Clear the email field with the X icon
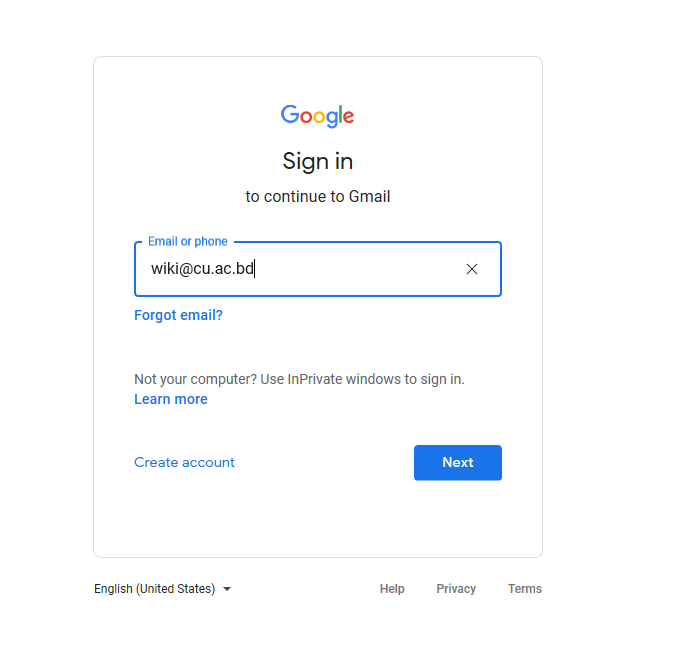The image size is (681, 654). click(472, 269)
